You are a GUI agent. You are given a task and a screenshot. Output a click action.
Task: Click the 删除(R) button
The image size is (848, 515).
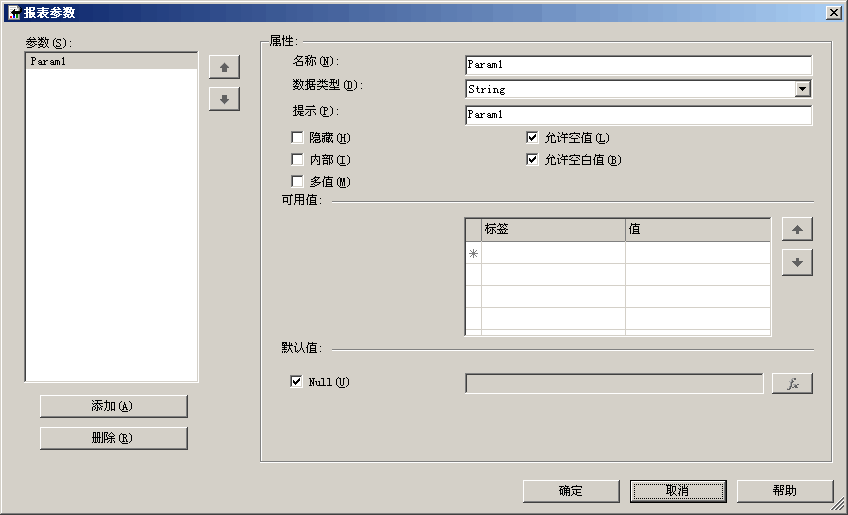click(x=114, y=438)
